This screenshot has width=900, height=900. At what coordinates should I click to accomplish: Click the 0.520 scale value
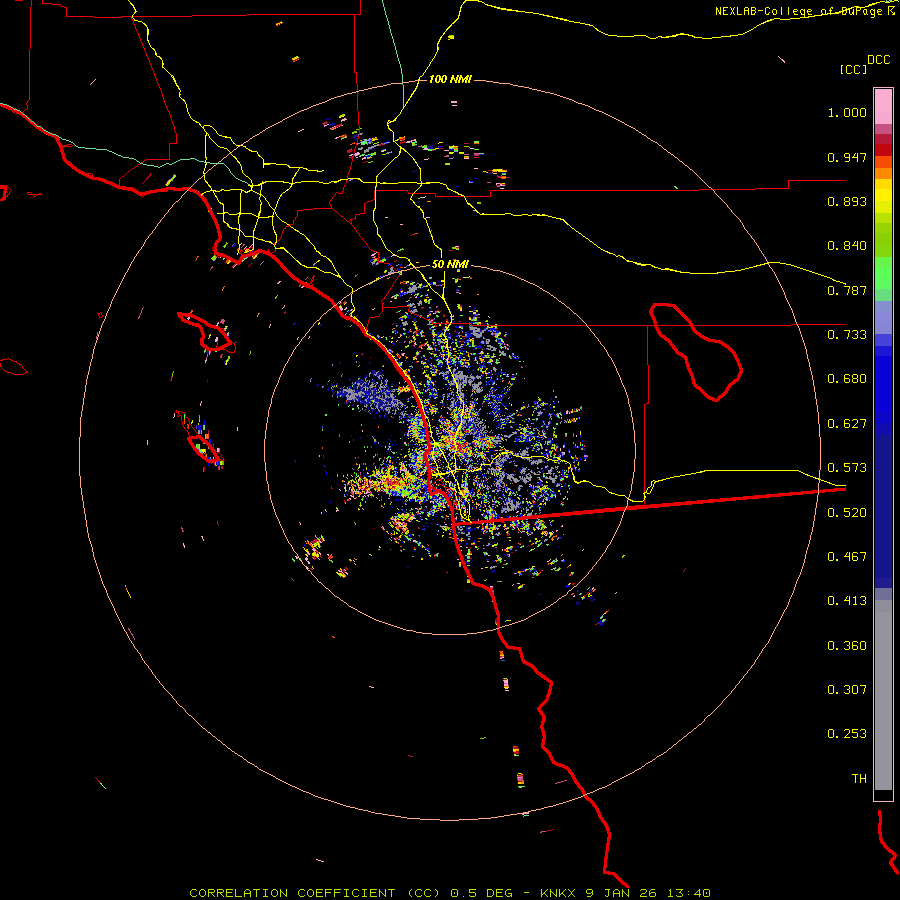(x=847, y=513)
